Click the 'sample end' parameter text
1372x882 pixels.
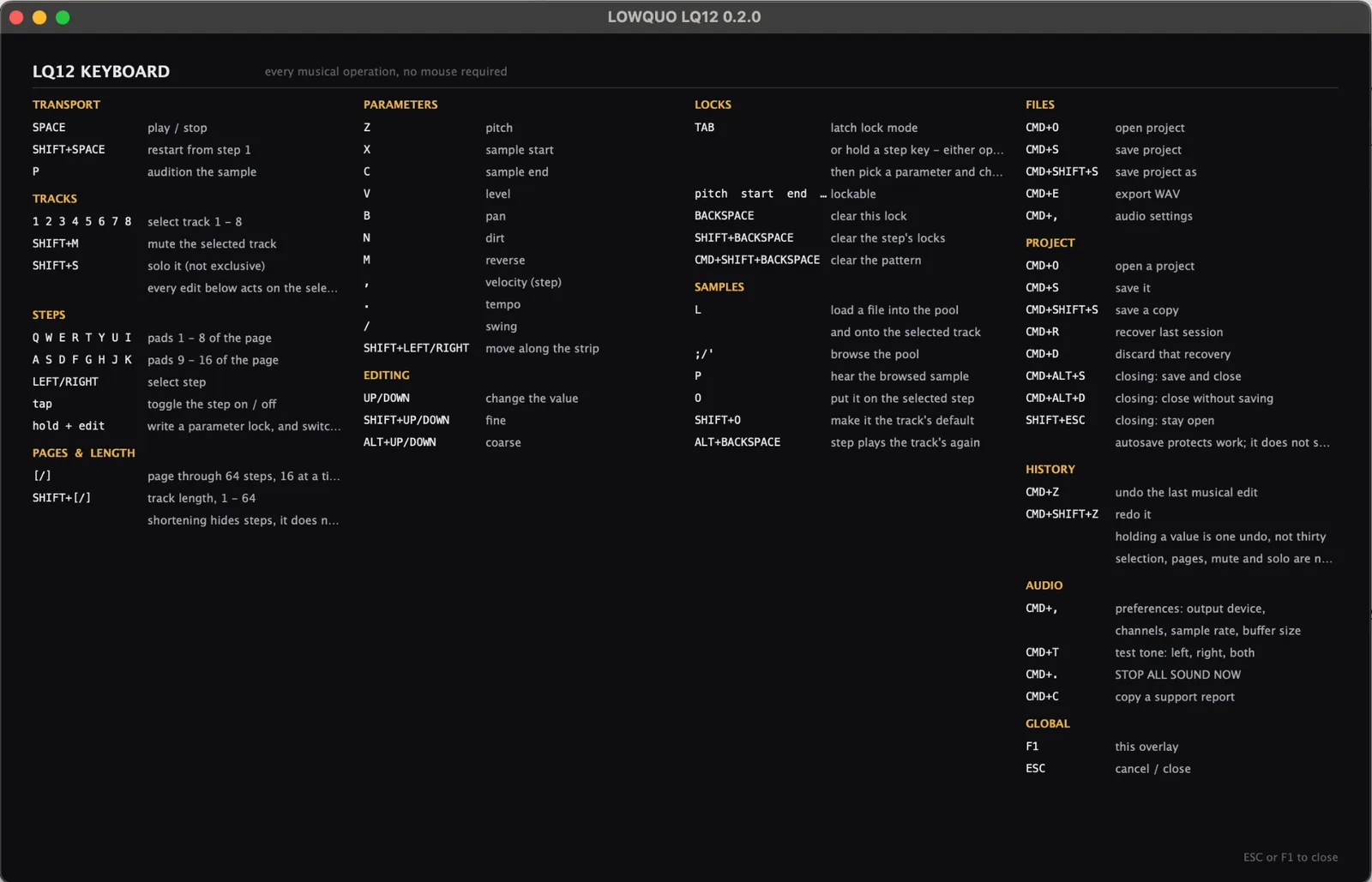click(x=517, y=171)
